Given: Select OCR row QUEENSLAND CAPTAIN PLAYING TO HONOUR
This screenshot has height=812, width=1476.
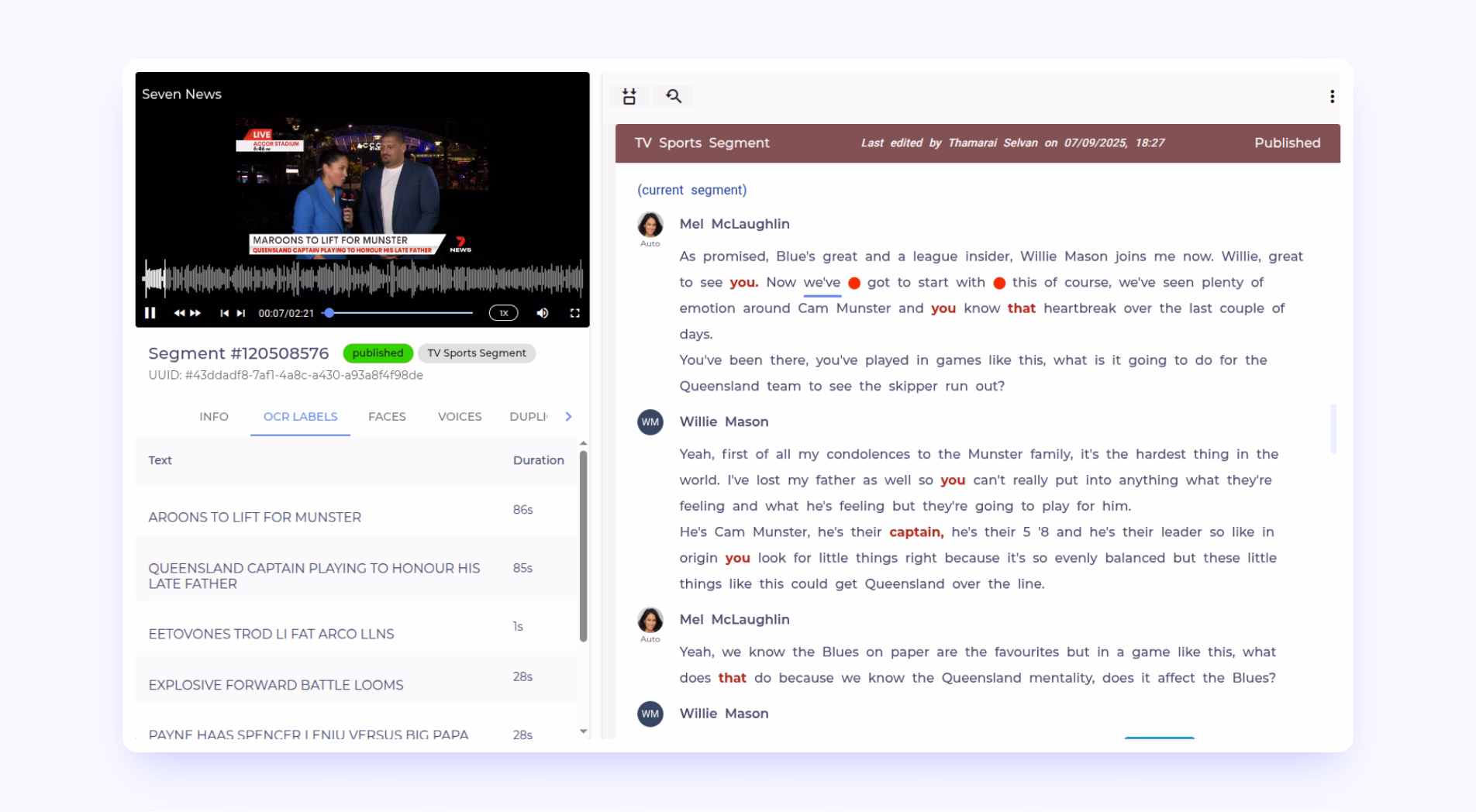Looking at the screenshot, I should click(x=357, y=569).
